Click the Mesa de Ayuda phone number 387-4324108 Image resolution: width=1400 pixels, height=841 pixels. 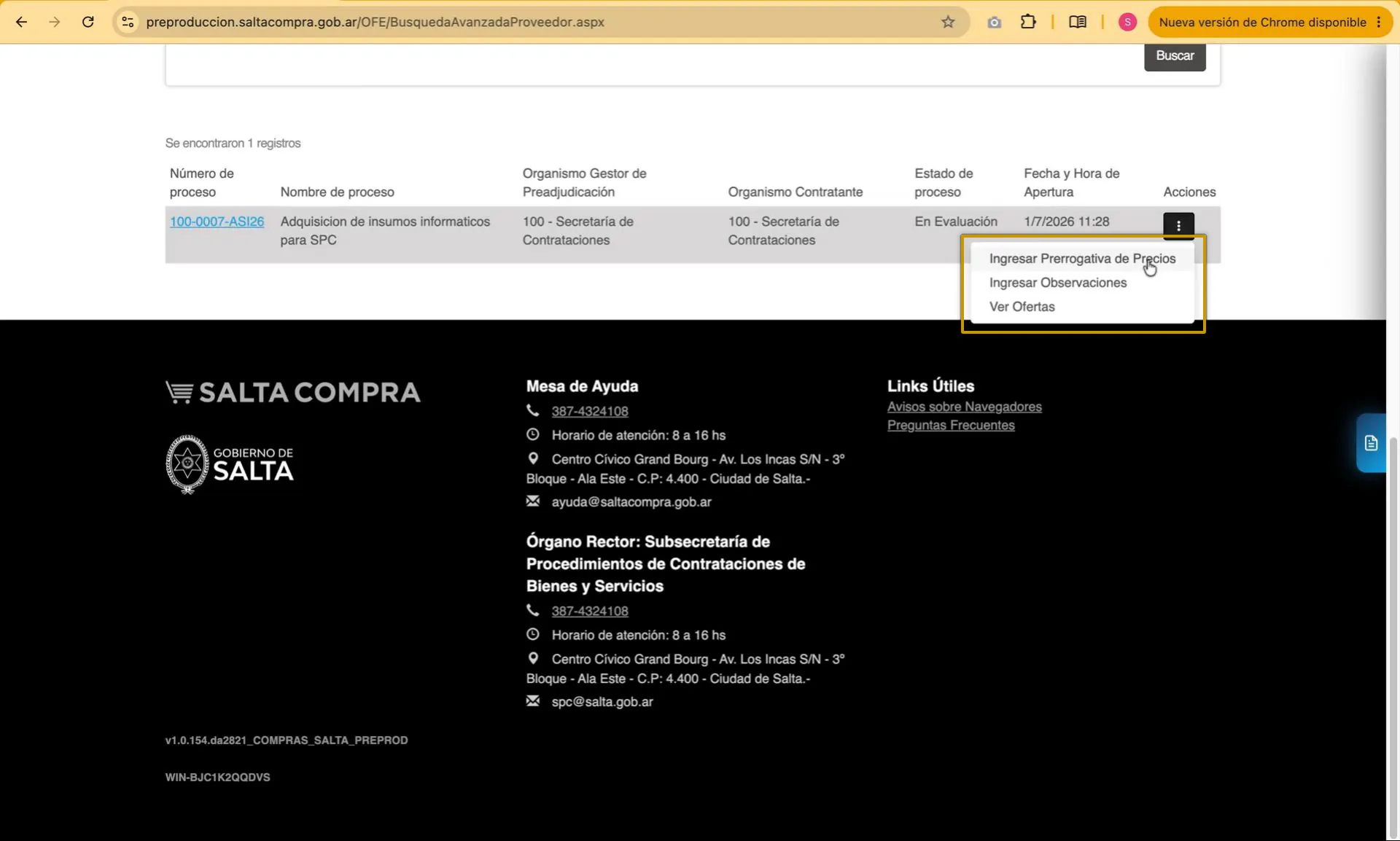click(590, 411)
